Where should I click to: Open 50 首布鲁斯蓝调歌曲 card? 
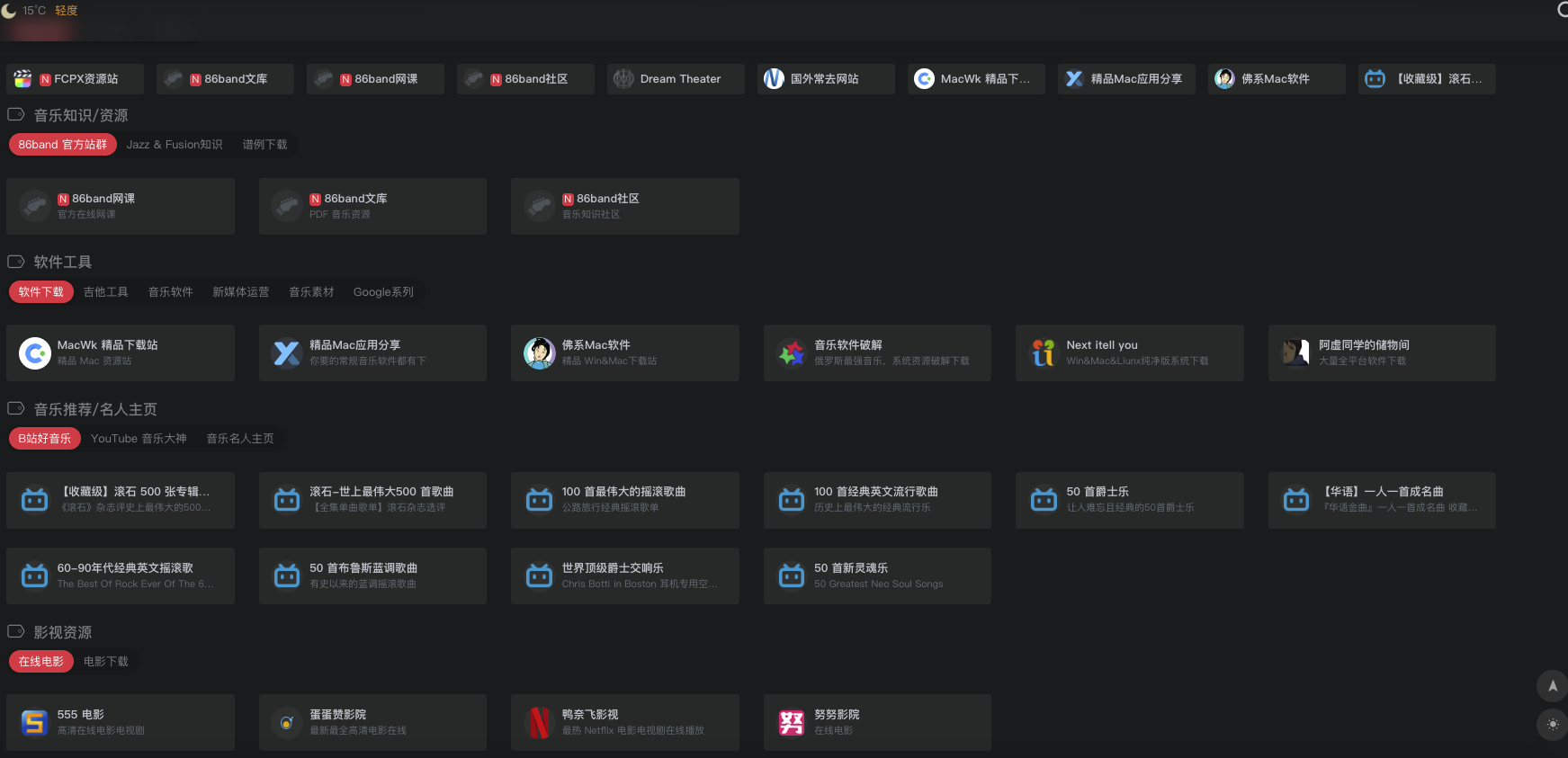click(372, 576)
